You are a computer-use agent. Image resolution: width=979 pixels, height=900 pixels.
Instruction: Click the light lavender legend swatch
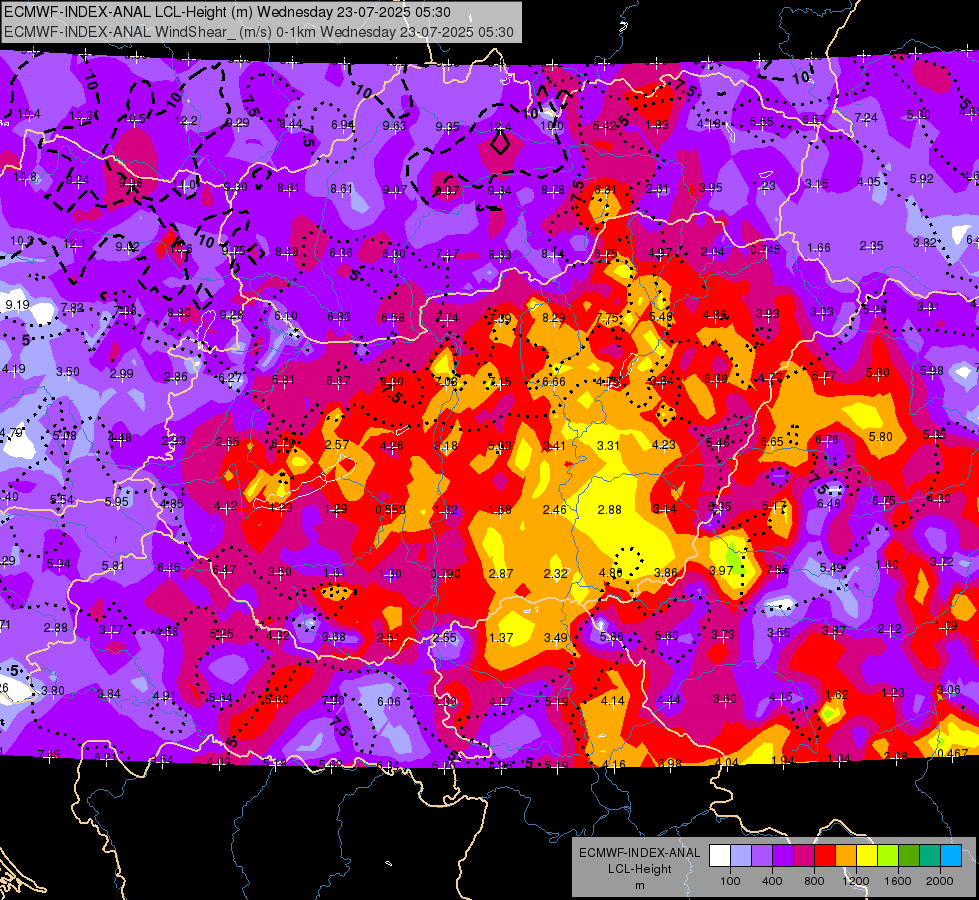click(x=740, y=856)
